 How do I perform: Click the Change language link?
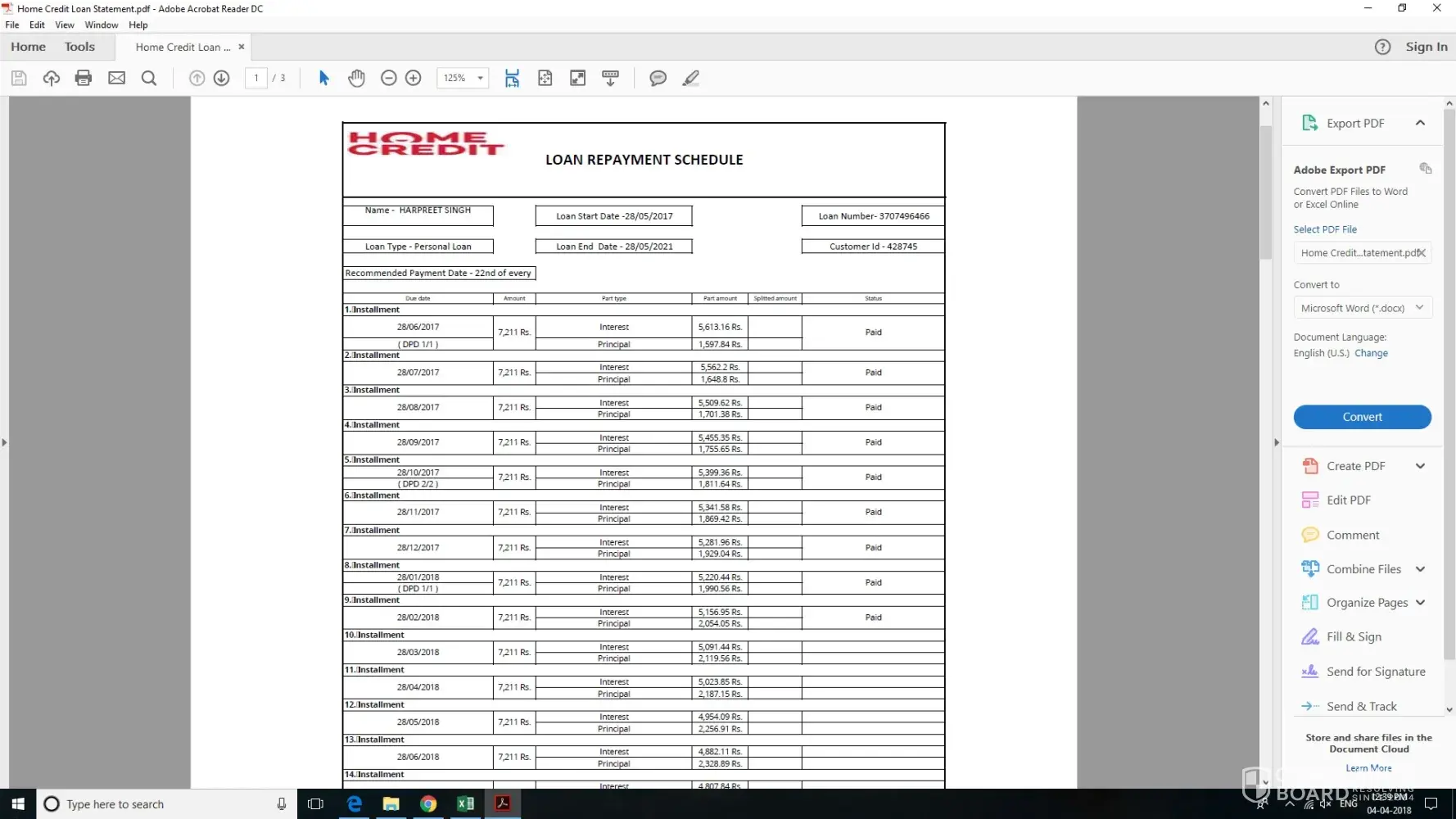1371,353
